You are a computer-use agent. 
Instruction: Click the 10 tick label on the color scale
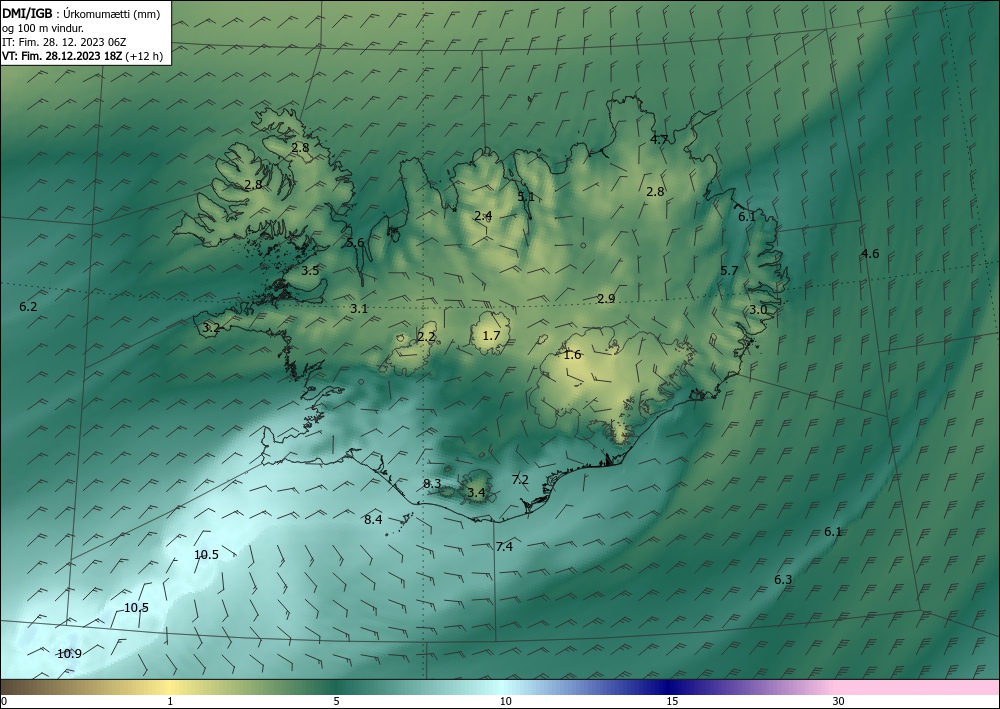tap(505, 701)
